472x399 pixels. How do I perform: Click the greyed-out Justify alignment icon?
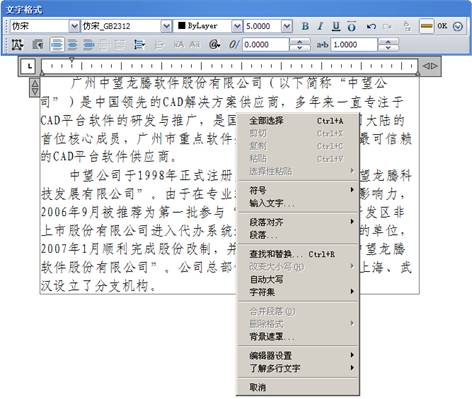104,45
